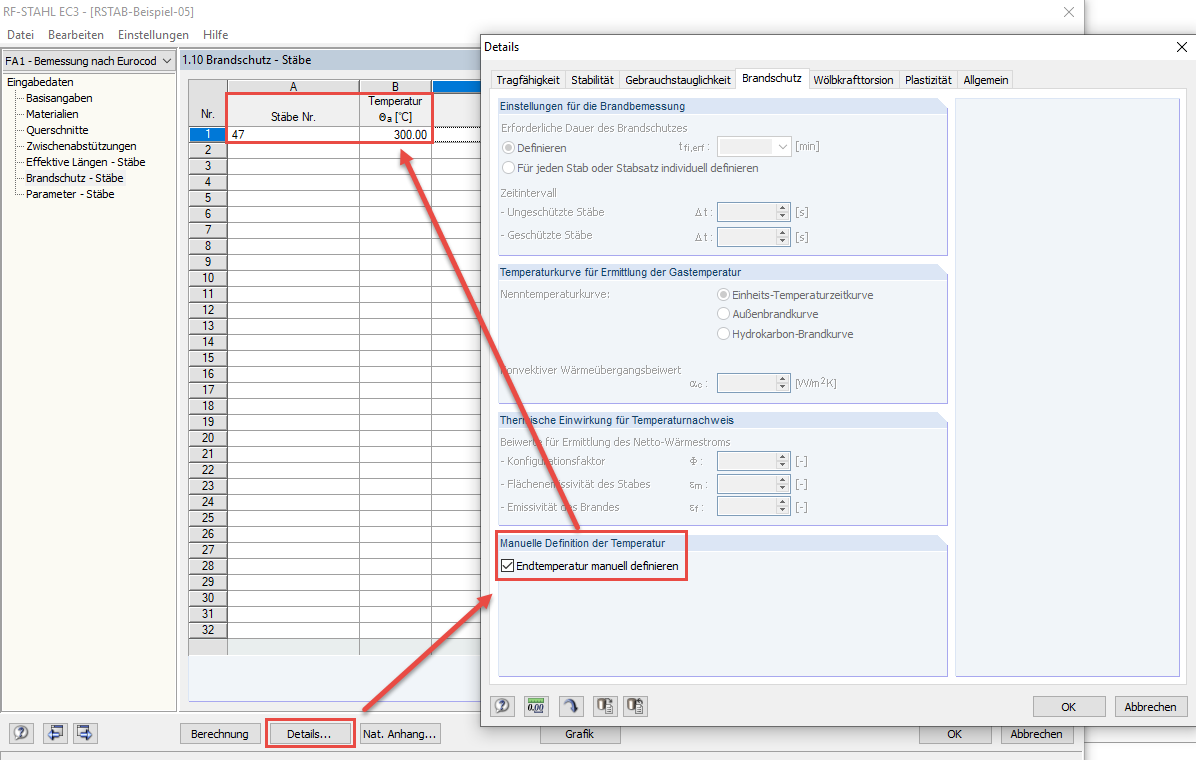The width and height of the screenshot is (1196, 760).
Task: Open the help icon in the main window corner
Action: tap(21, 733)
